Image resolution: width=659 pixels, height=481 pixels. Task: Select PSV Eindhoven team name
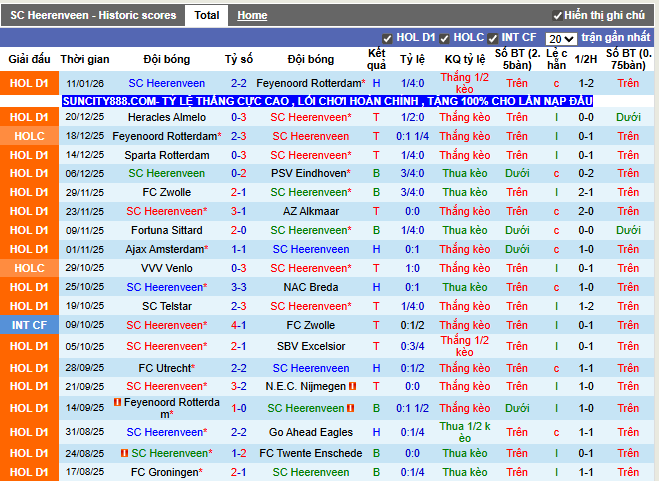point(311,173)
